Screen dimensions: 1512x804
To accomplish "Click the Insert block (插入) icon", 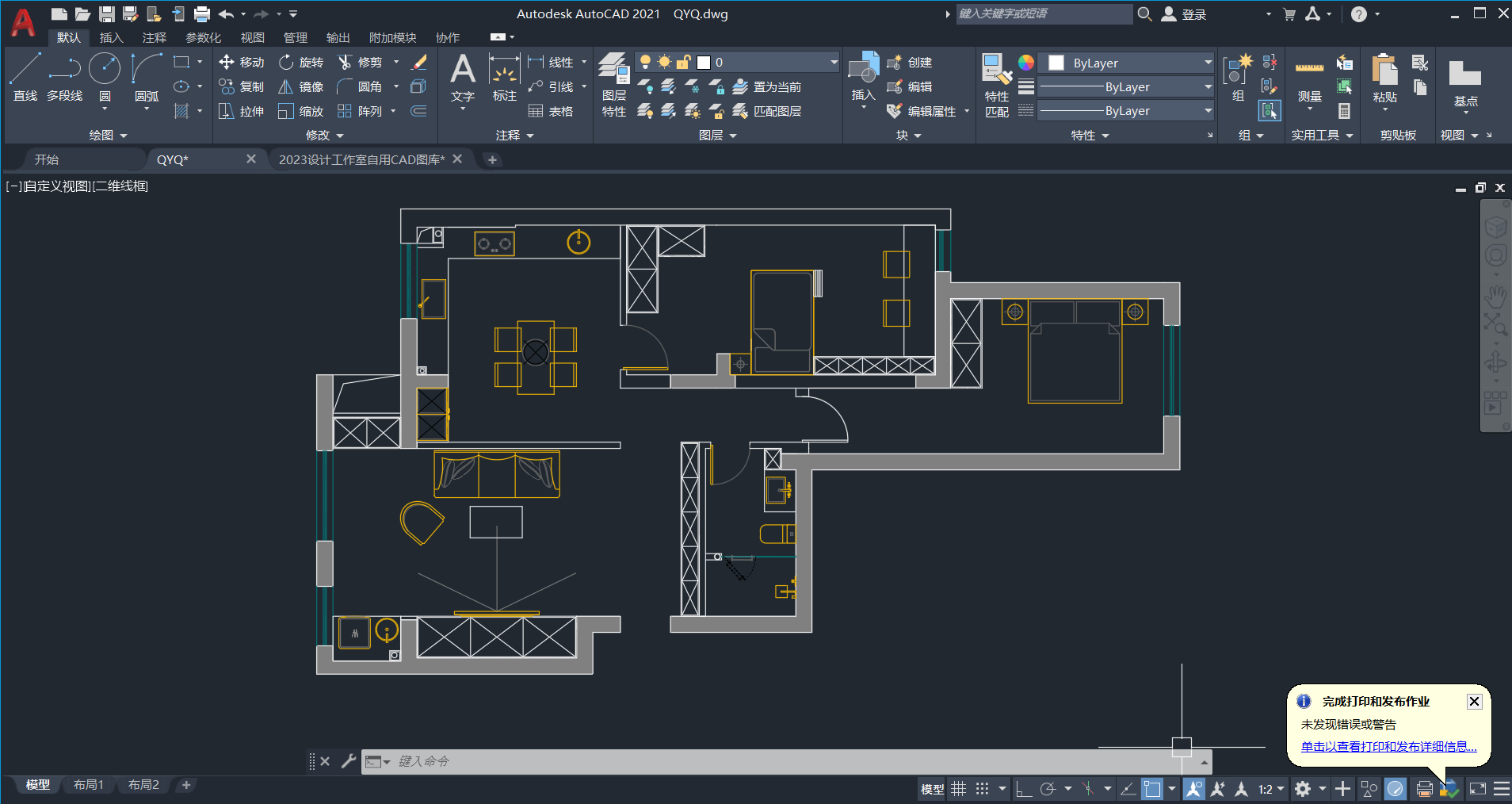I will [863, 76].
